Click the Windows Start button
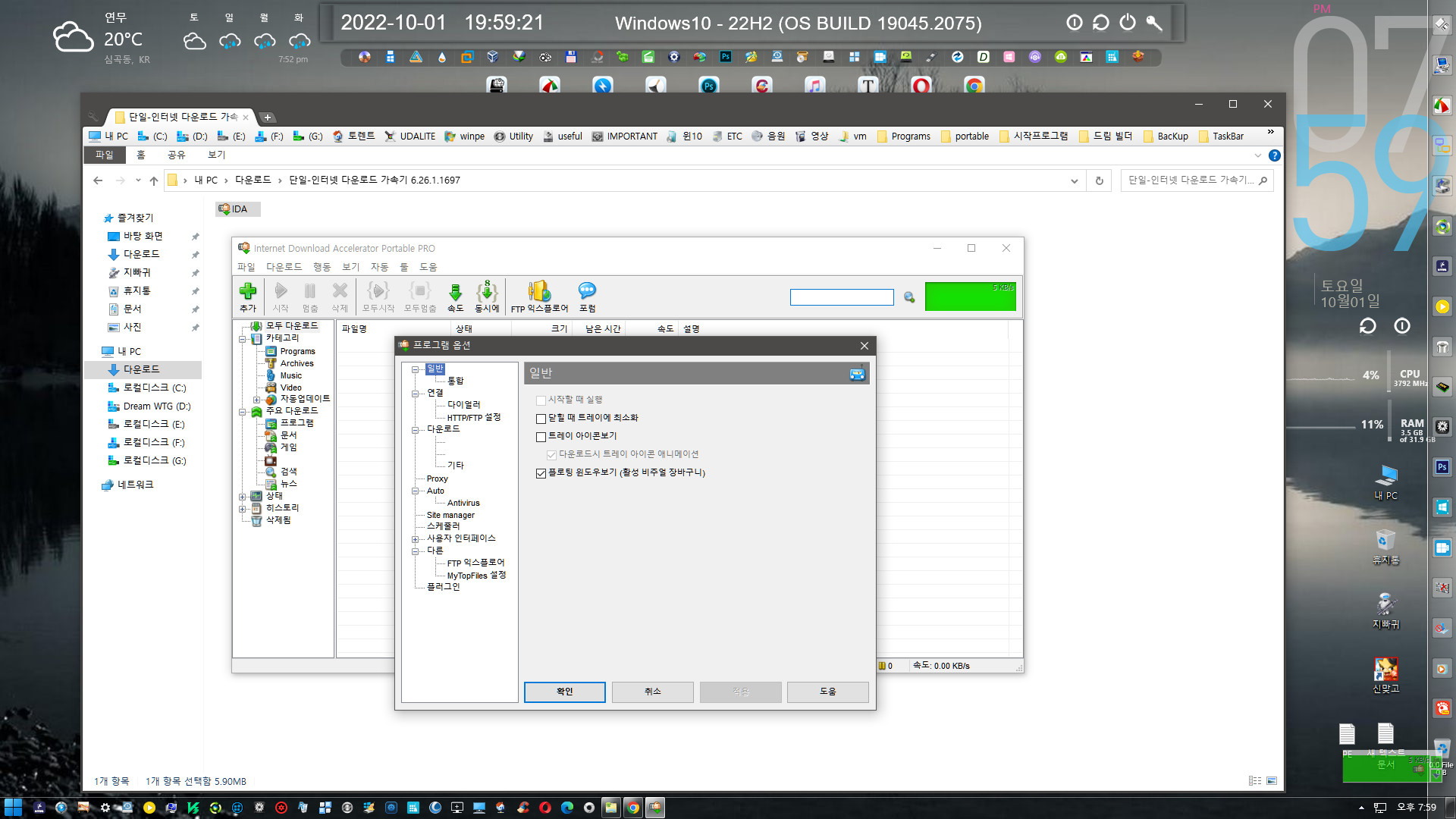The width and height of the screenshot is (1456, 819). click(x=13, y=808)
